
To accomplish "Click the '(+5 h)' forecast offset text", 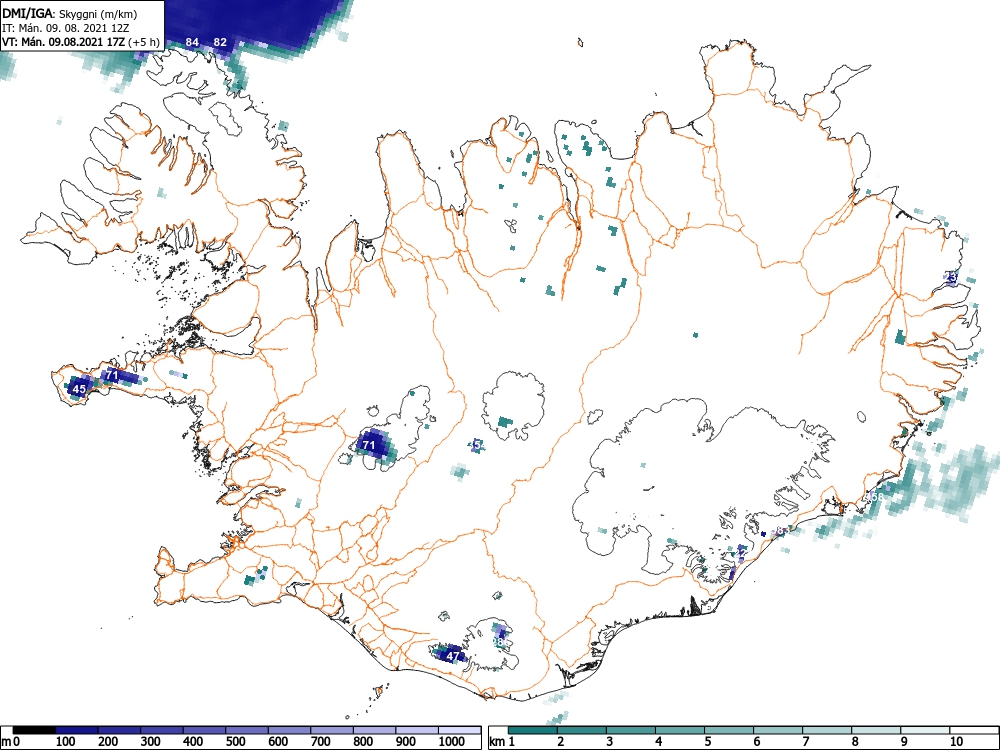I will click(x=144, y=42).
